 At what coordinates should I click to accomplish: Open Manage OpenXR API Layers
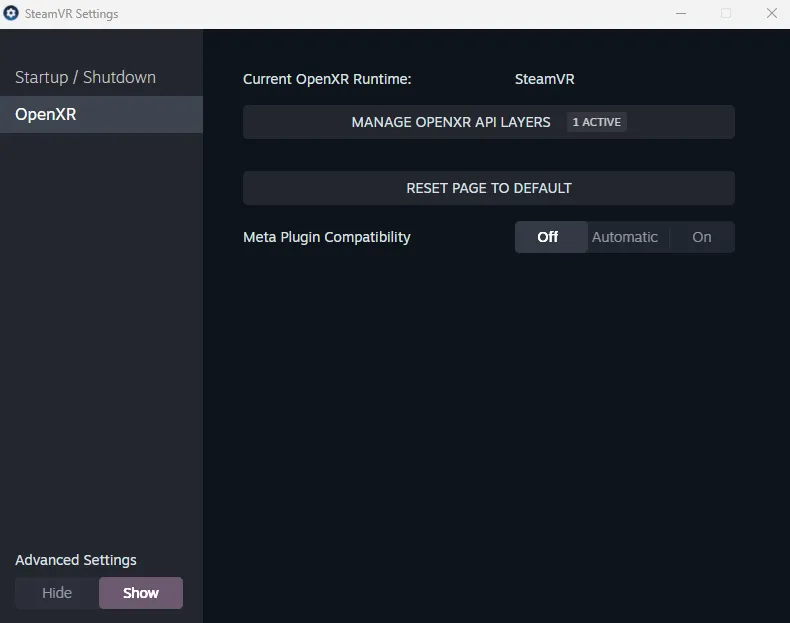point(451,122)
